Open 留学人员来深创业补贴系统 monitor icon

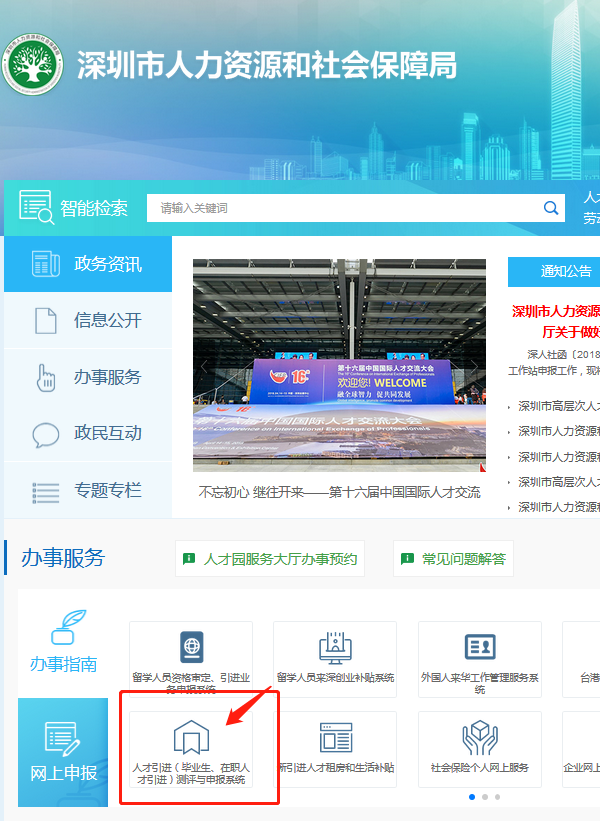coord(336,648)
